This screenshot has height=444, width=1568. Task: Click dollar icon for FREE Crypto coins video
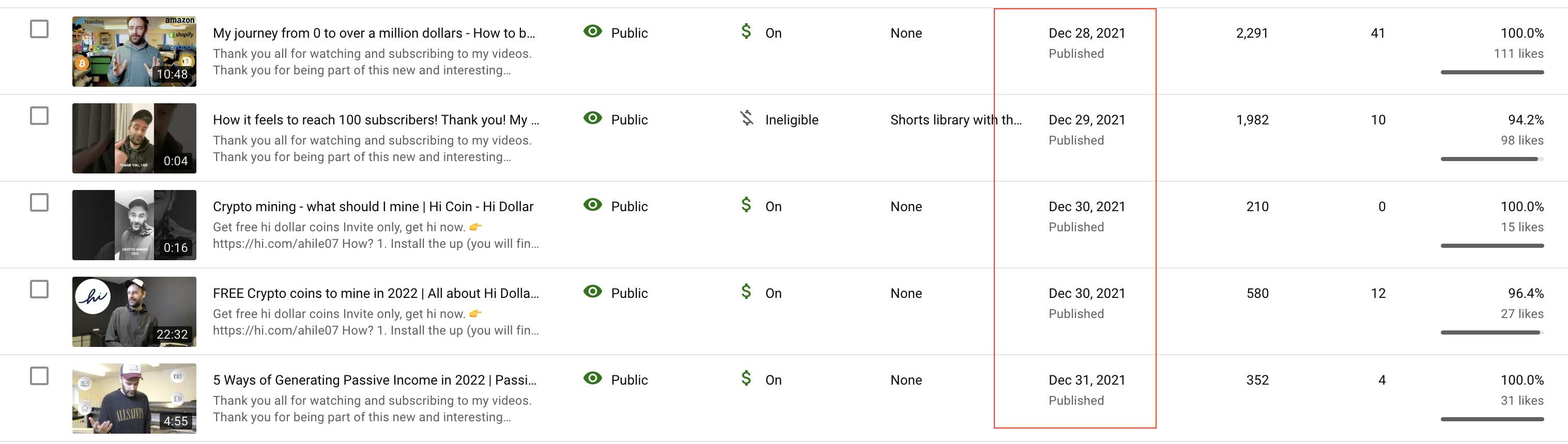point(746,291)
